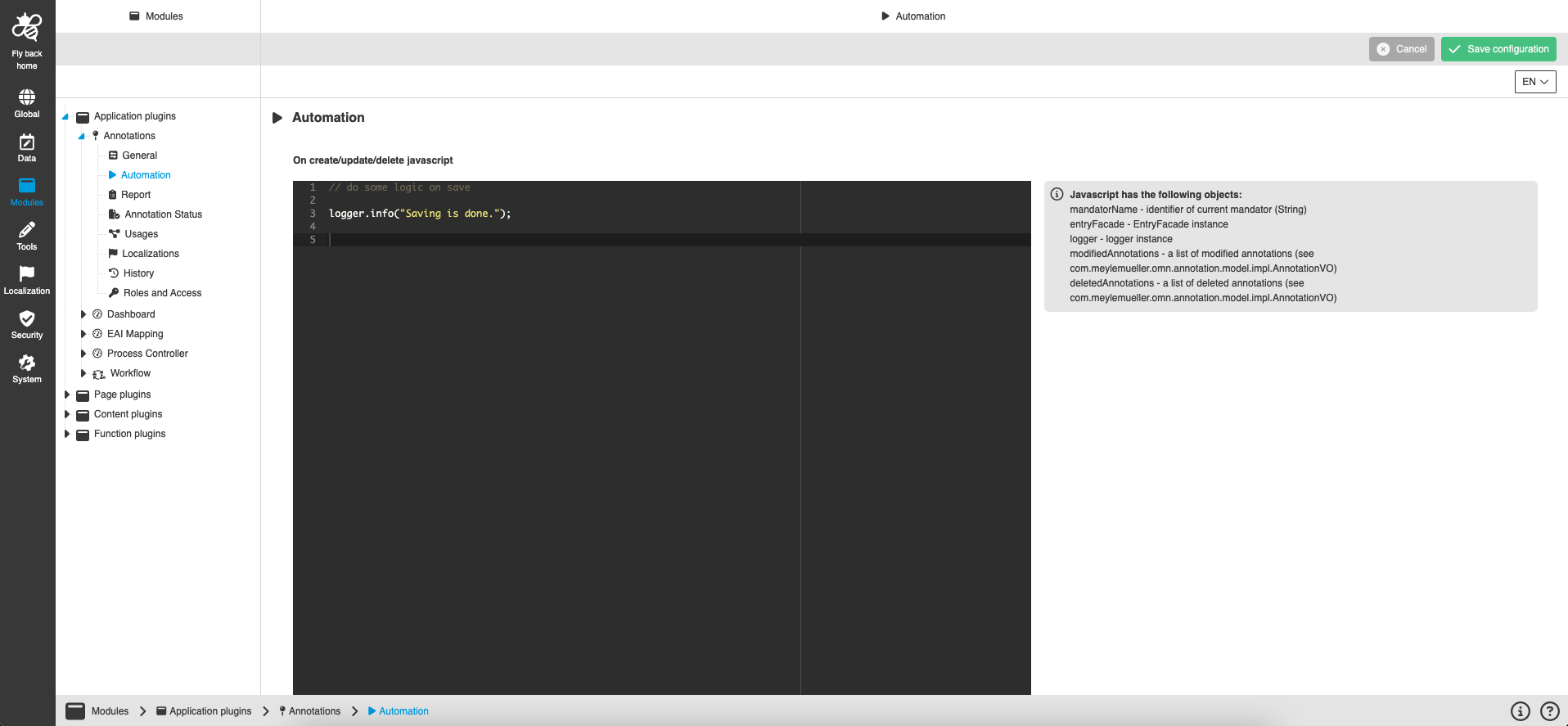Expand the Workflow tree node
Screen dimensions: 1568x726
coord(83,373)
